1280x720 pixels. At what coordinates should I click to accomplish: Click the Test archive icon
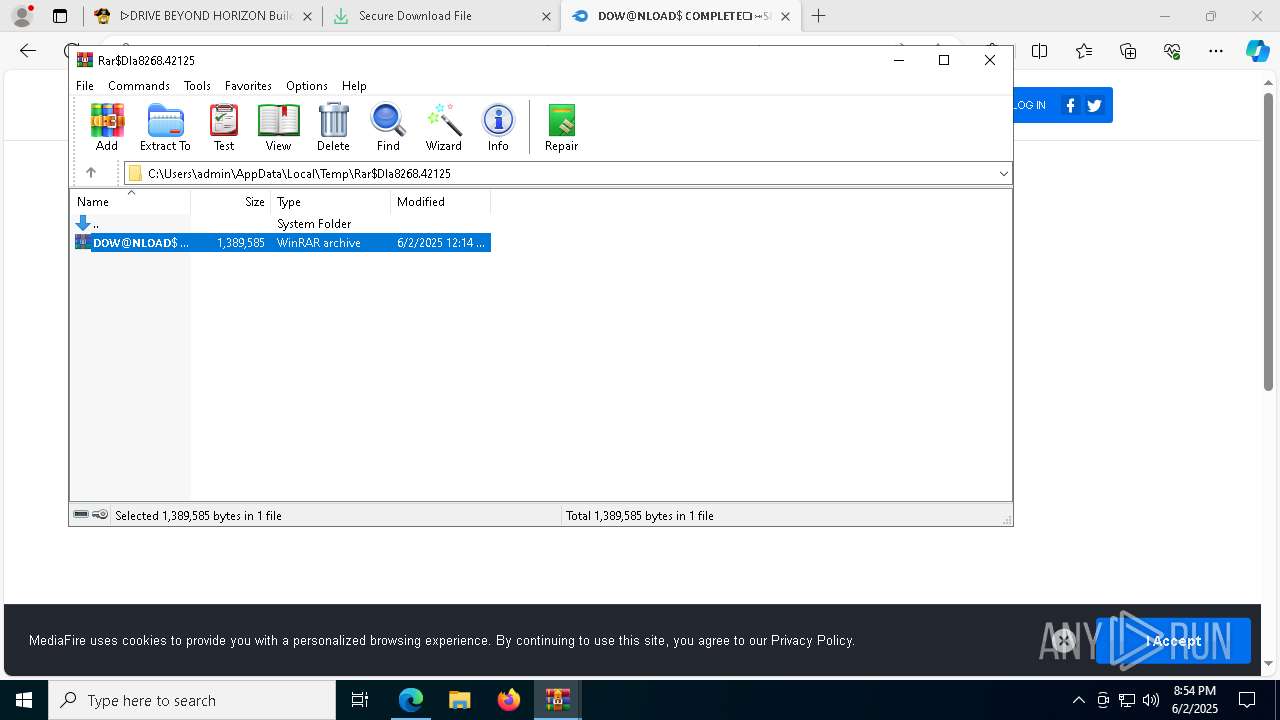224,127
